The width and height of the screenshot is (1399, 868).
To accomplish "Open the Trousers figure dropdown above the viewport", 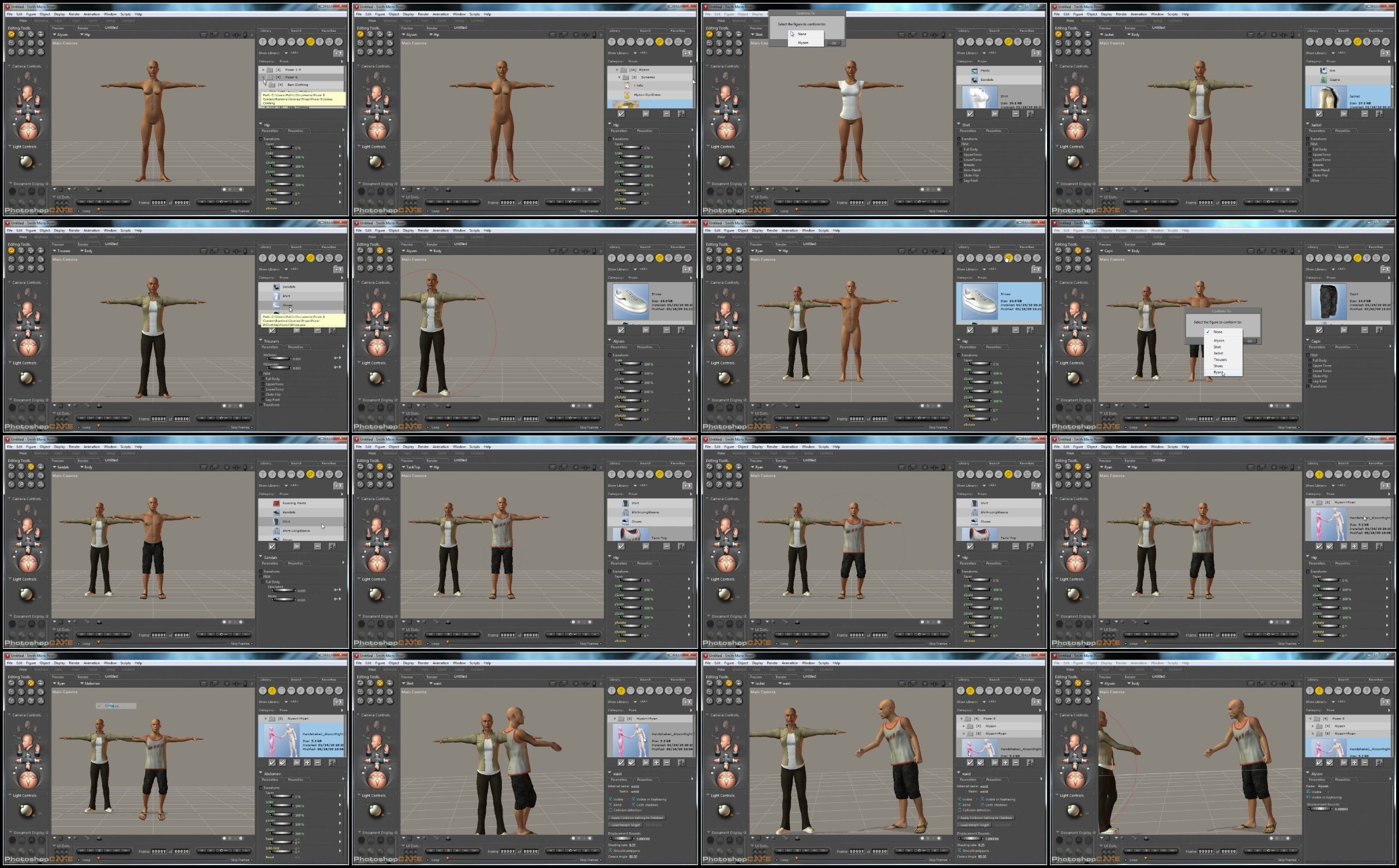I will pos(62,251).
